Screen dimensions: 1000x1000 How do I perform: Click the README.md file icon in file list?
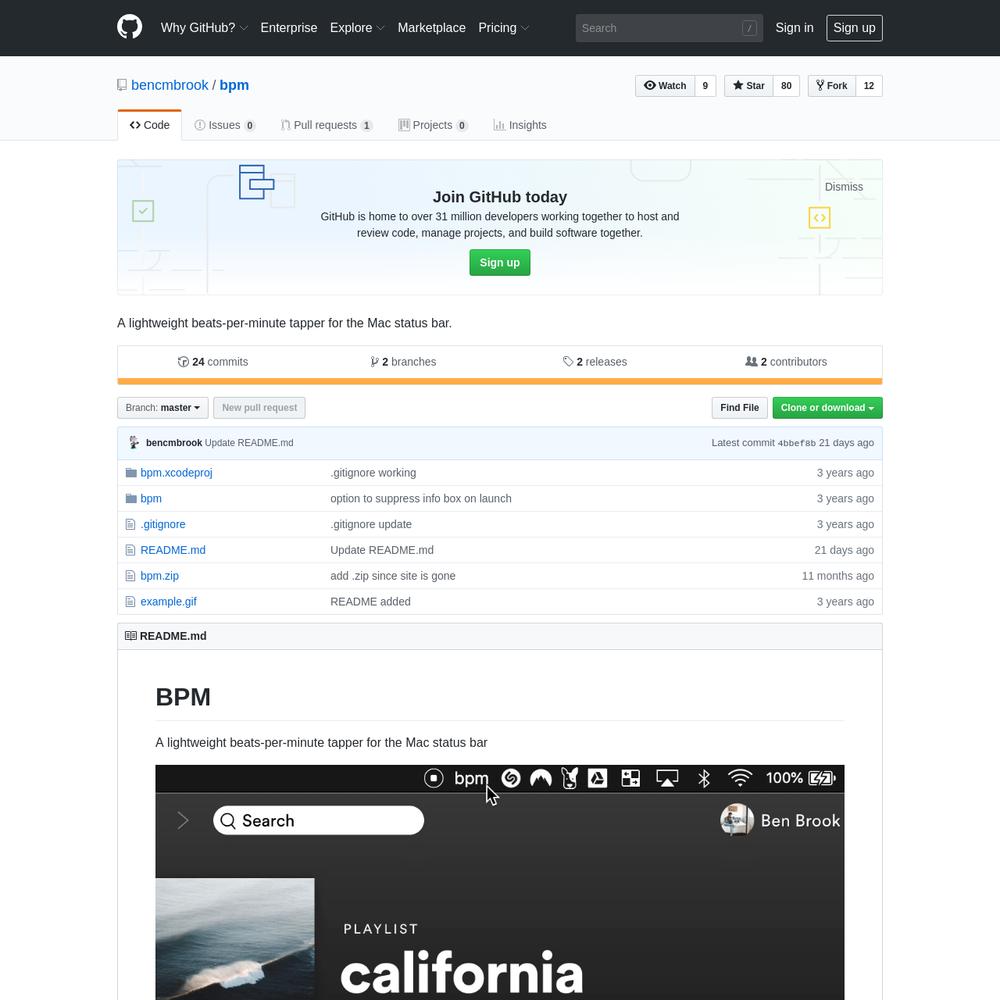(130, 550)
